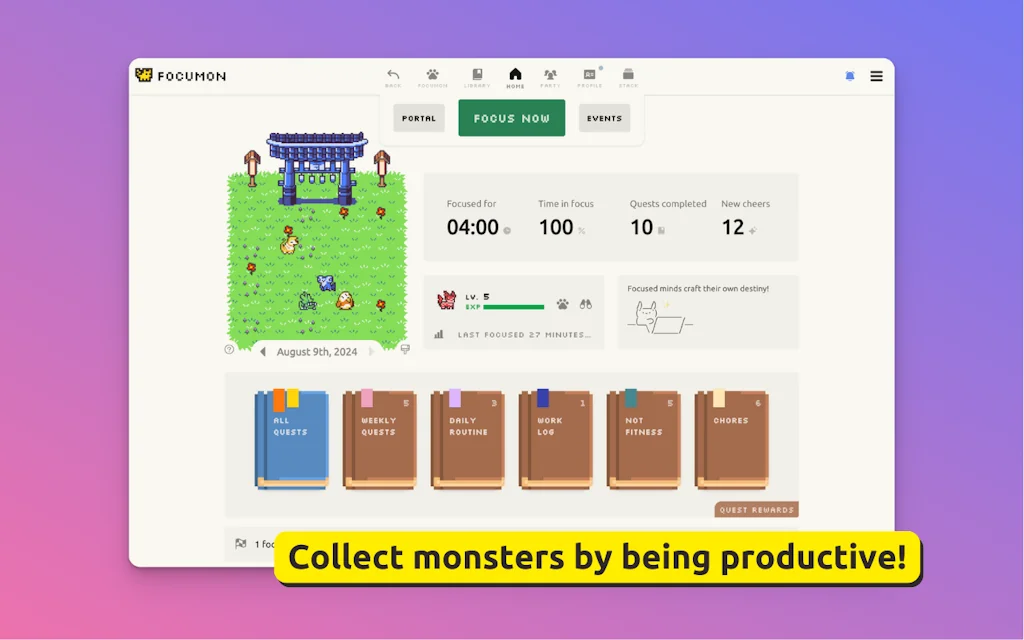Go to the Home screen
The image size is (1024, 640).
tap(516, 76)
